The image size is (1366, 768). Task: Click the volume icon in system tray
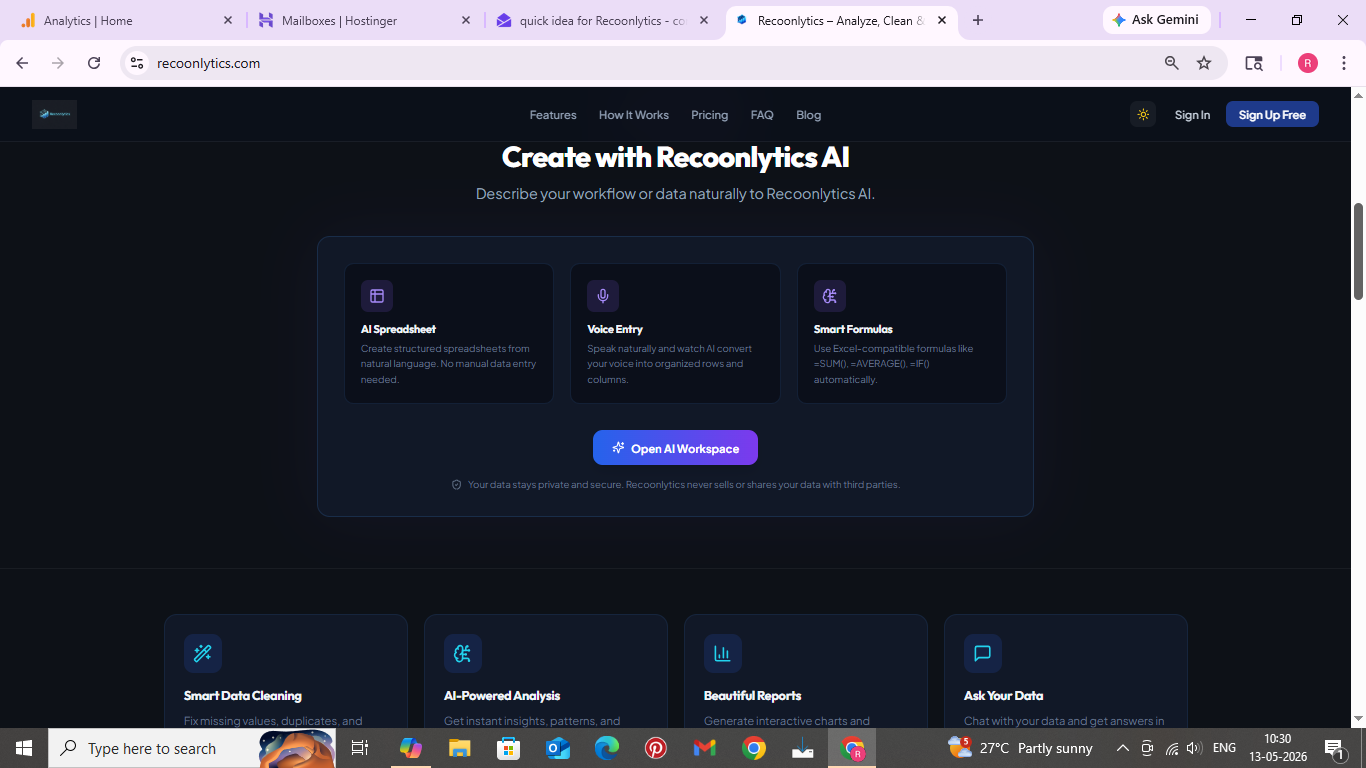pos(1193,748)
